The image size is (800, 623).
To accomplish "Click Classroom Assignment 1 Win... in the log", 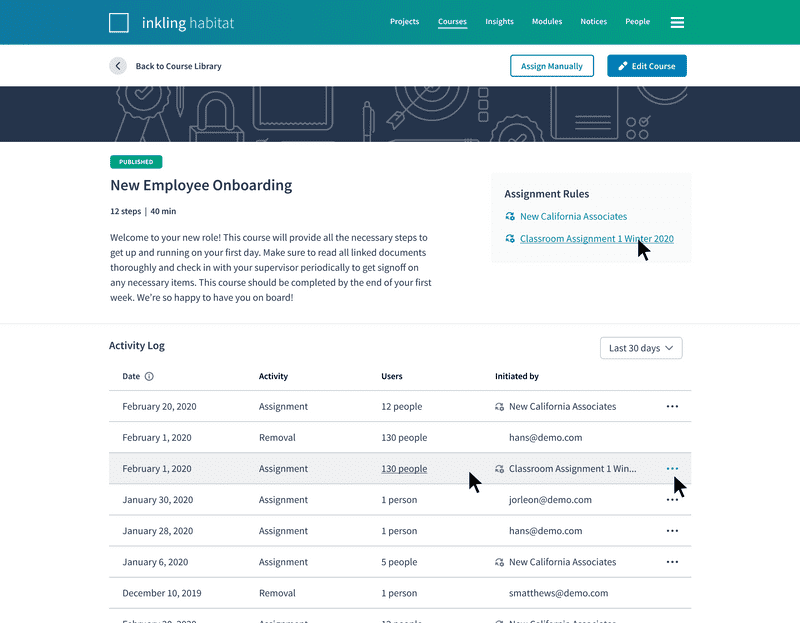I will (572, 469).
